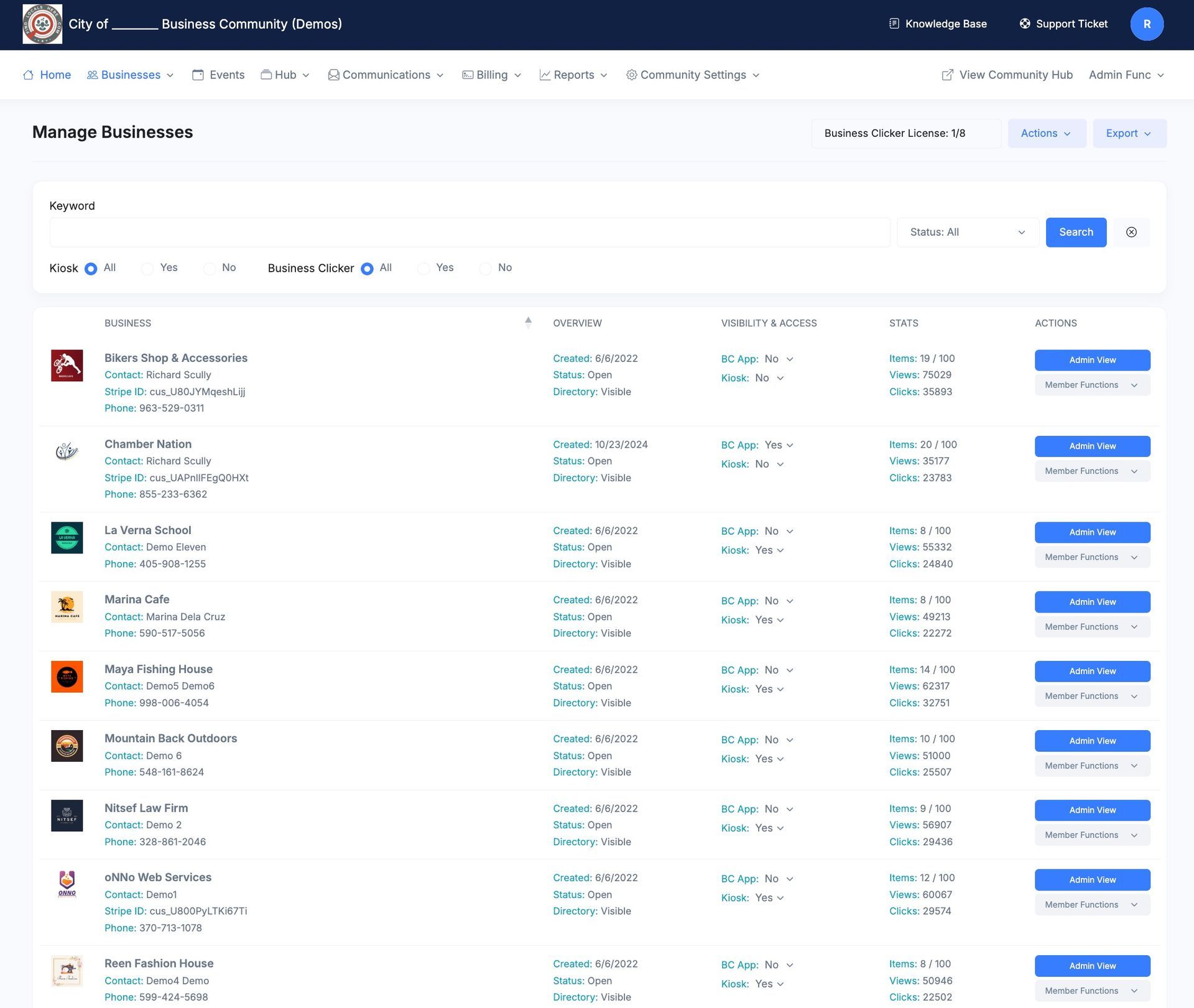This screenshot has width=1194, height=1008.
Task: Open Admin View for Marina Cafe
Action: [1091, 602]
